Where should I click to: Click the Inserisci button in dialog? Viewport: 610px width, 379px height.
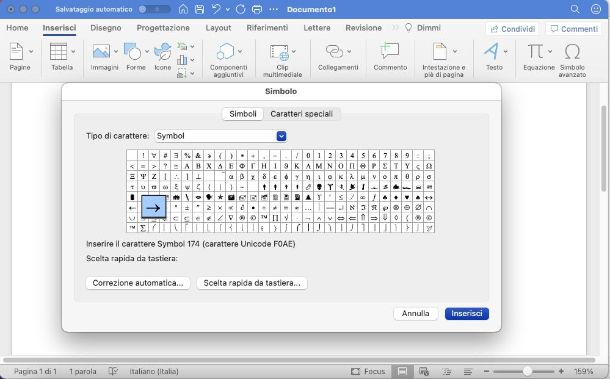point(467,314)
